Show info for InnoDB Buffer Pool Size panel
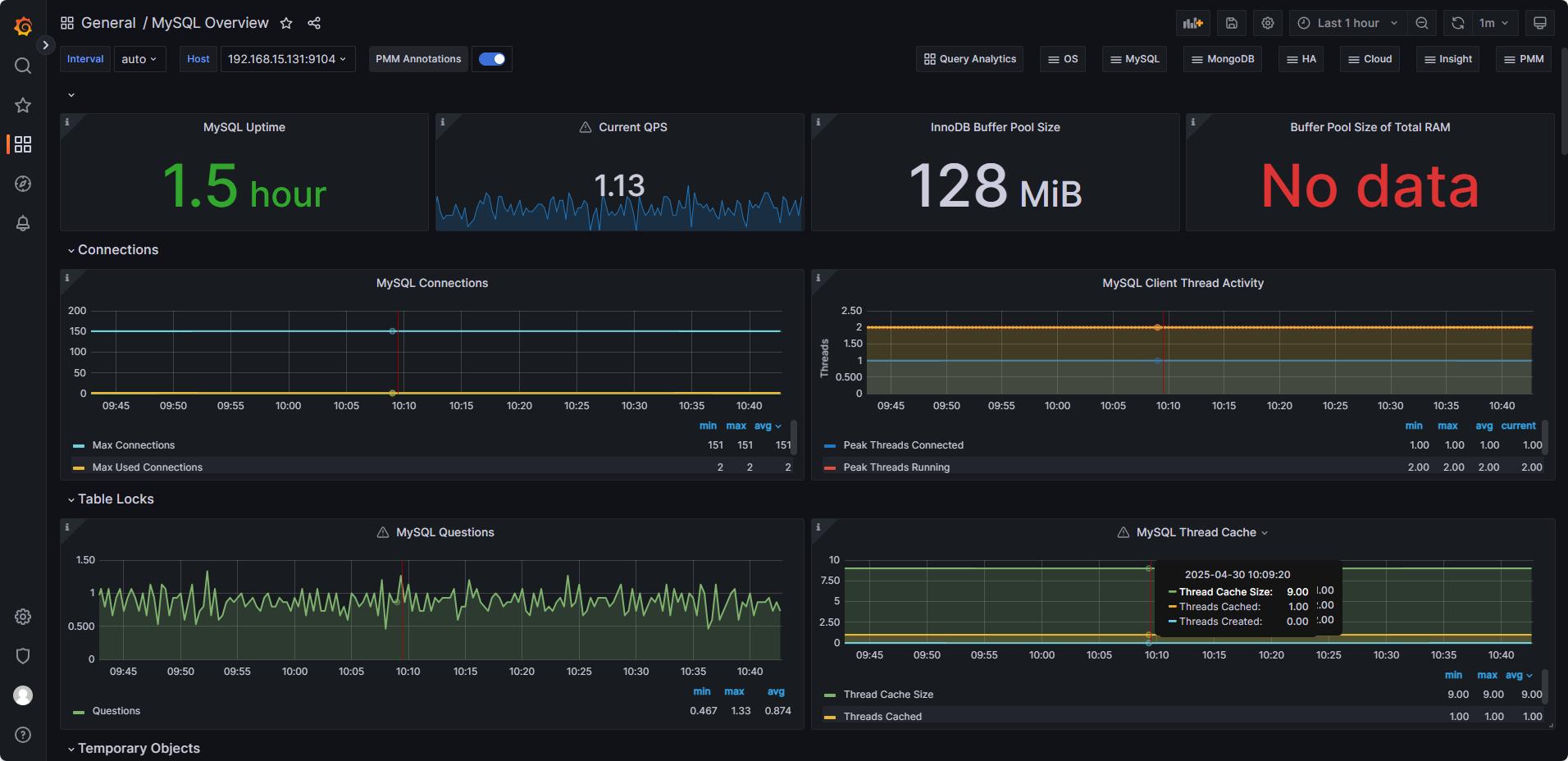Viewport: 1568px width, 761px height. 818,122
